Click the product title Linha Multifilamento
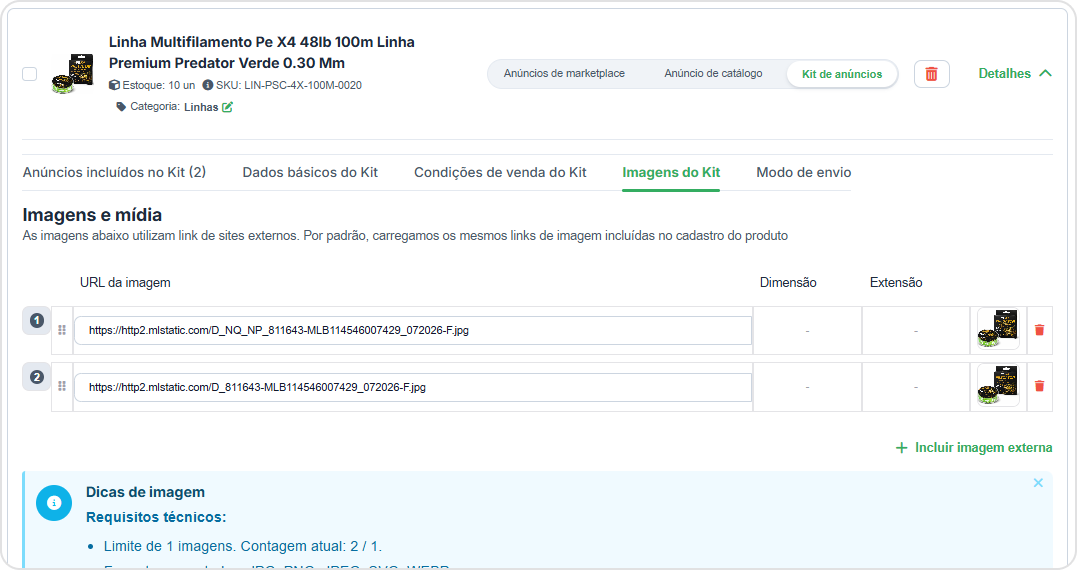Image resolution: width=1077 pixels, height=570 pixels. click(x=262, y=52)
